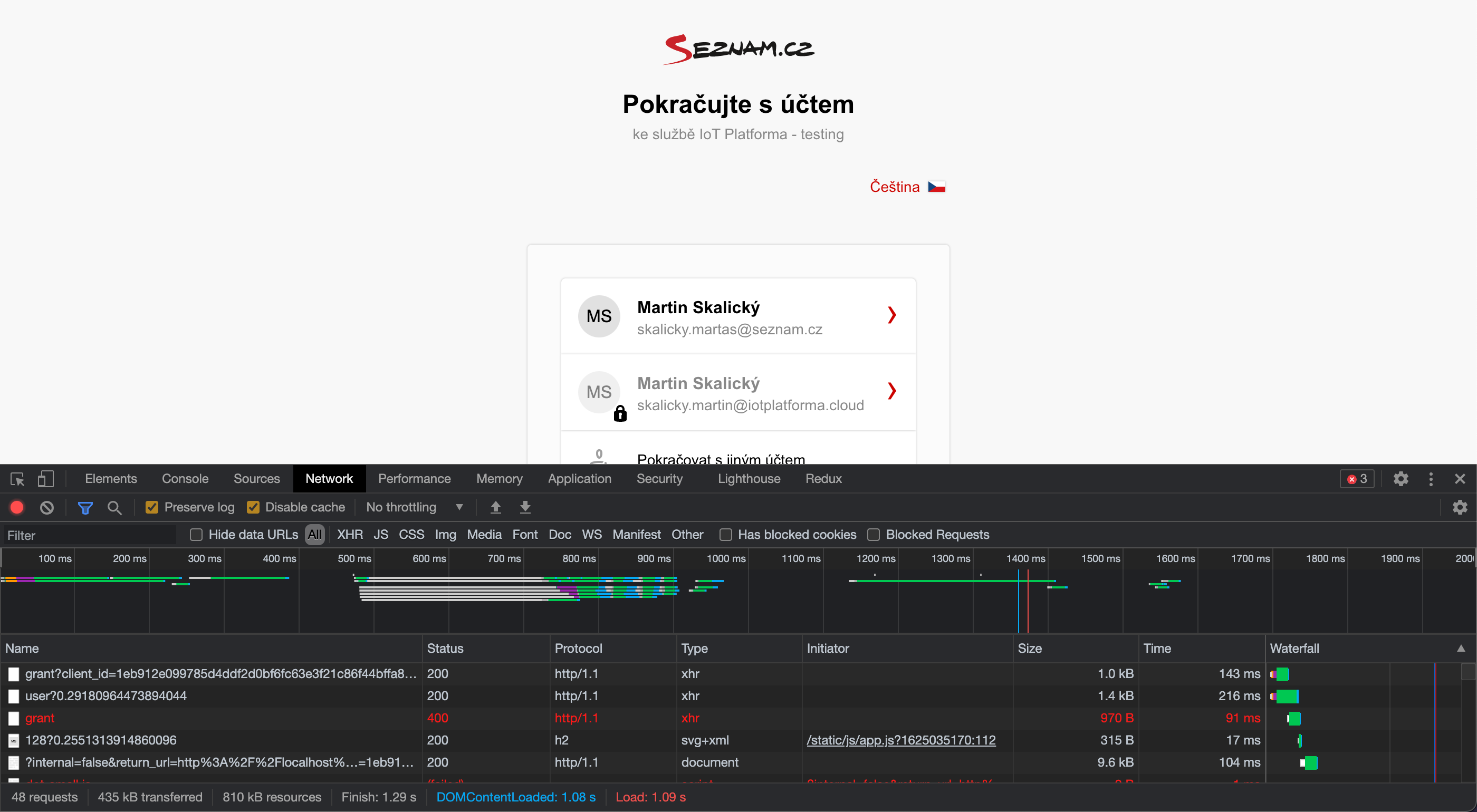
Task: Clear the network log
Action: [x=46, y=508]
